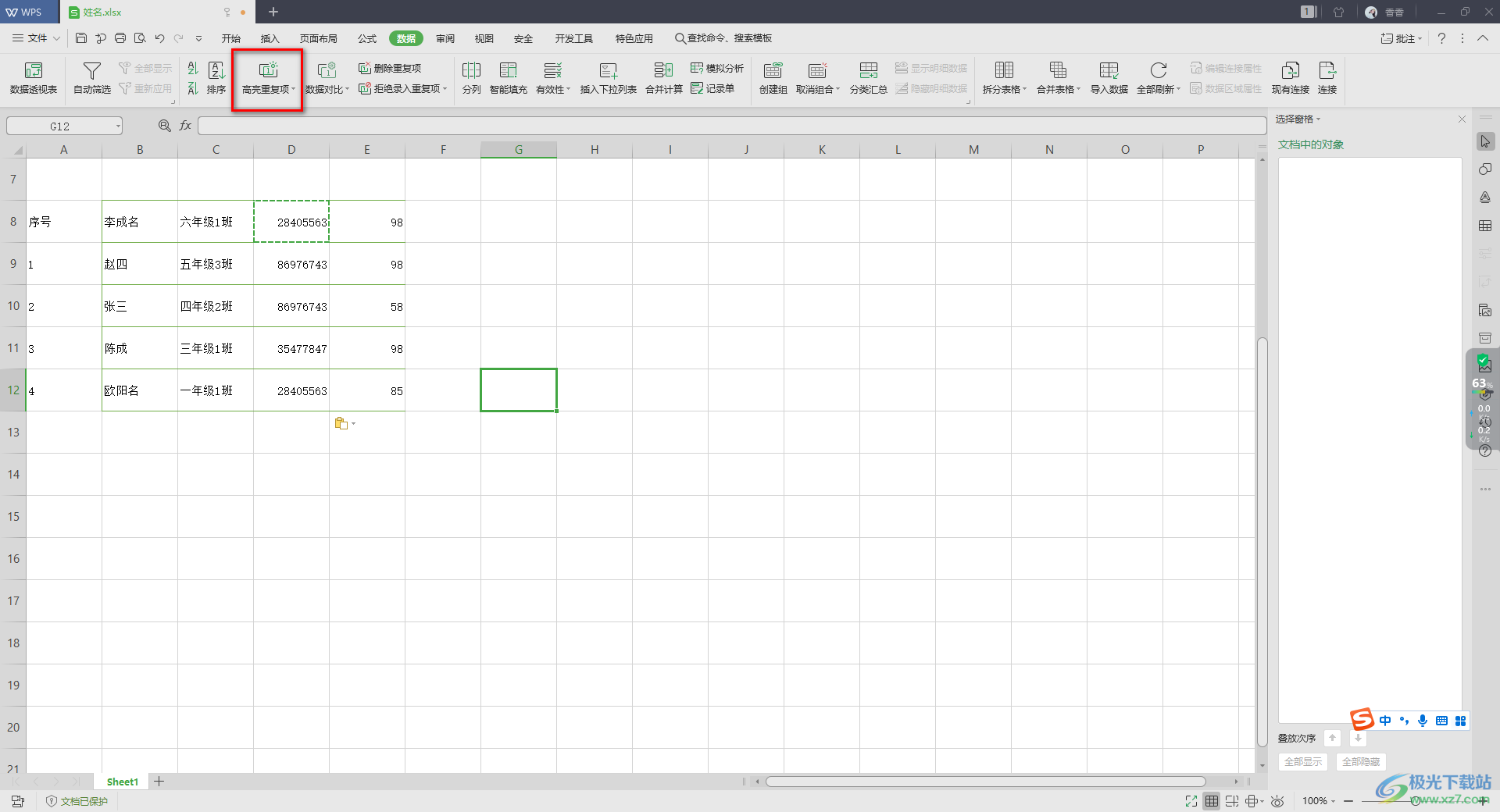
Task: Toggle eye protection mode icon in status bar
Action: click(1277, 801)
